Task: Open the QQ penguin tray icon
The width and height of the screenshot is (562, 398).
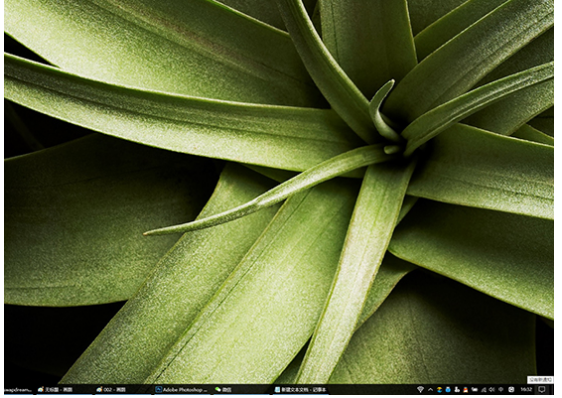Action: 465,389
